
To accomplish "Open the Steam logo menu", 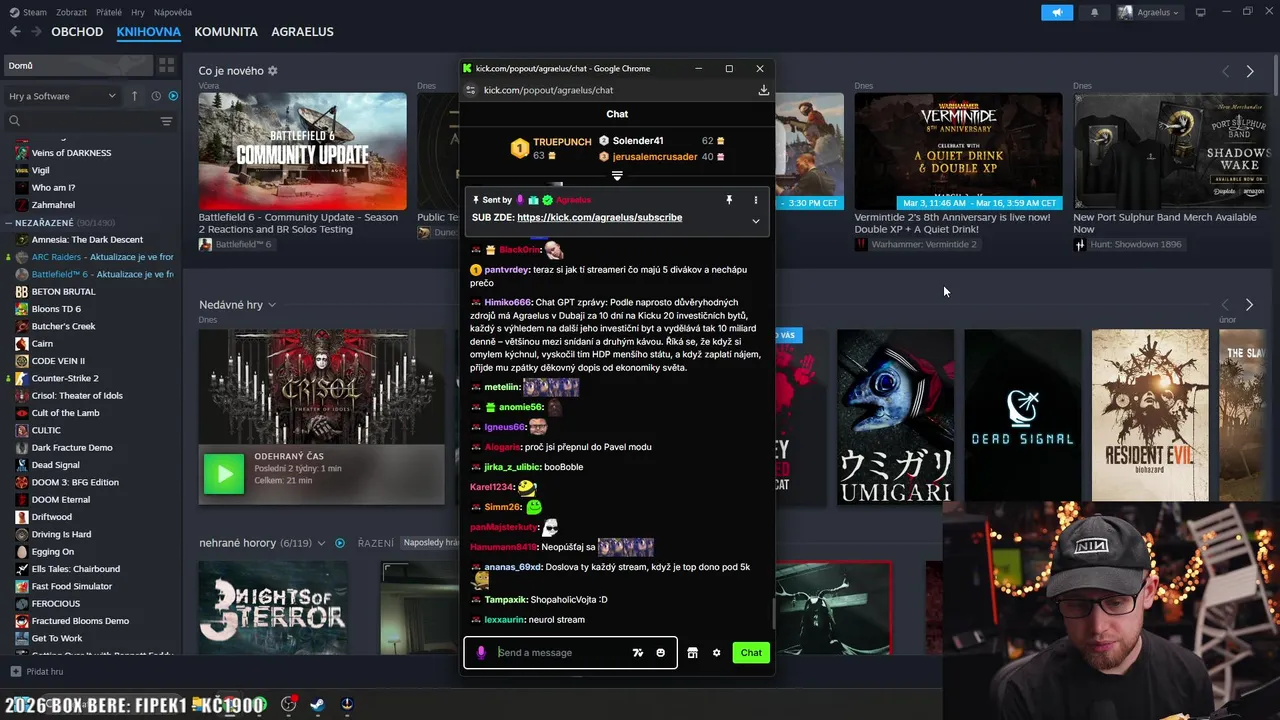I will [28, 12].
